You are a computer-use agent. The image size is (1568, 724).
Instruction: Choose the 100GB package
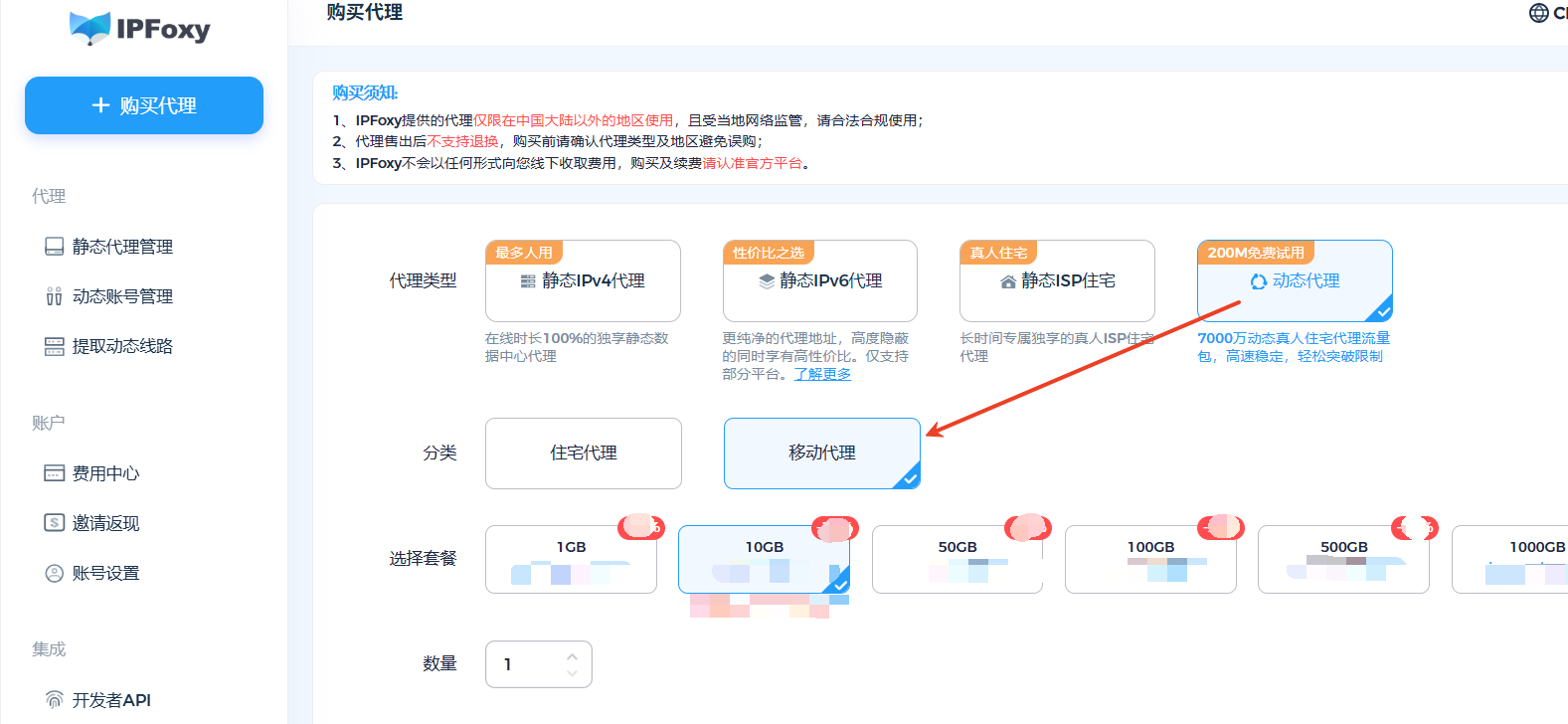[1150, 559]
